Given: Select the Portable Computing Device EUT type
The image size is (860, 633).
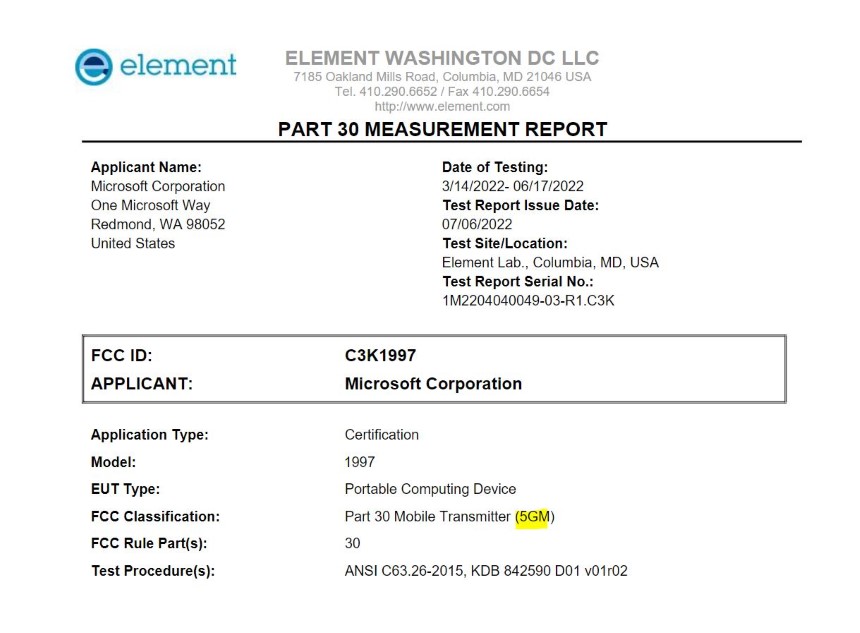Looking at the screenshot, I should (431, 489).
